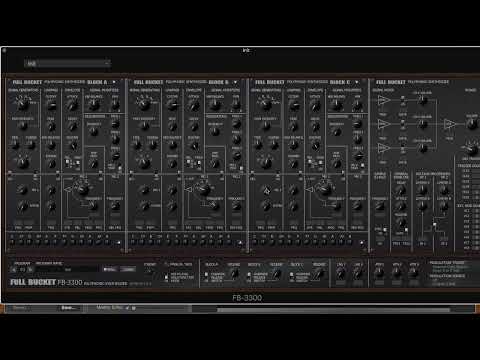Open the Block A selector arrow
The height and width of the screenshot is (360, 480).
tap(114, 82)
